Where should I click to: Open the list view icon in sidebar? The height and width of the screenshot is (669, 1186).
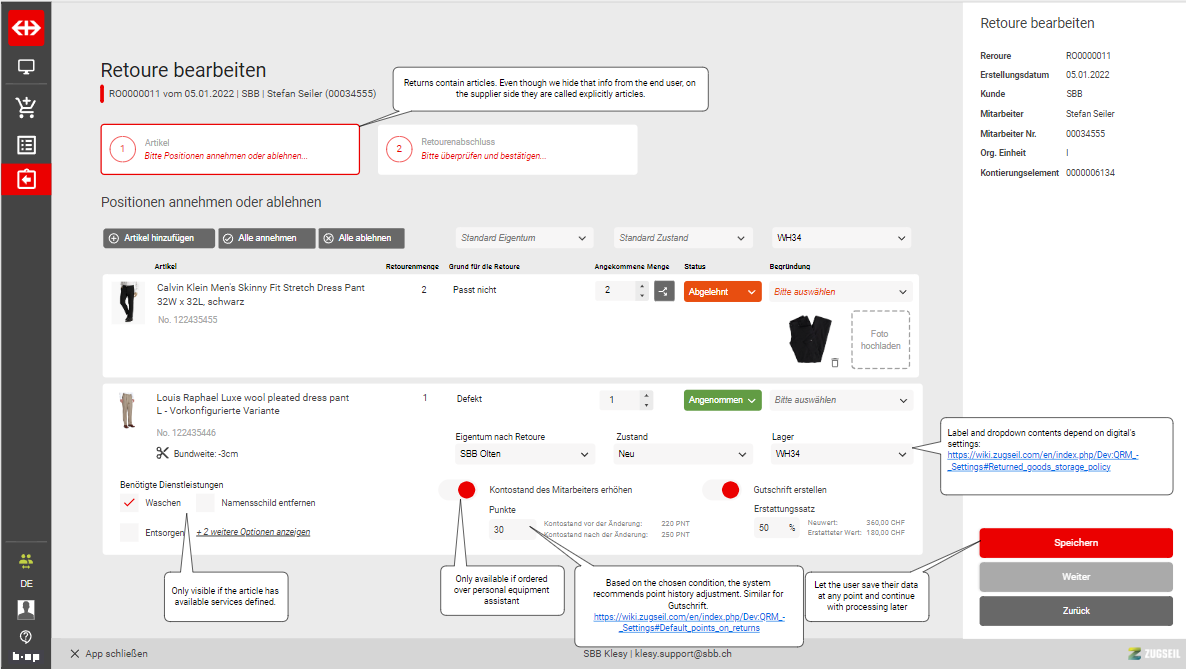26,145
